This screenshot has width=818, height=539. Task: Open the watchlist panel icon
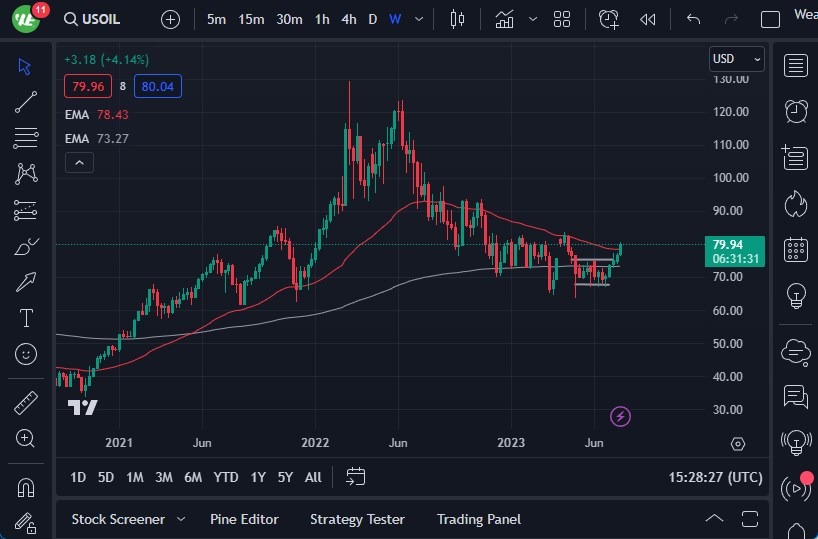coord(796,66)
